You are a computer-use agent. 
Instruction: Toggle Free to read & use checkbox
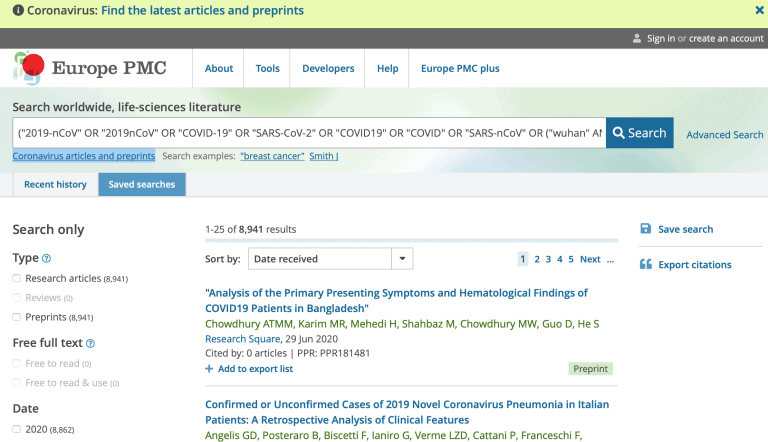tap(17, 383)
